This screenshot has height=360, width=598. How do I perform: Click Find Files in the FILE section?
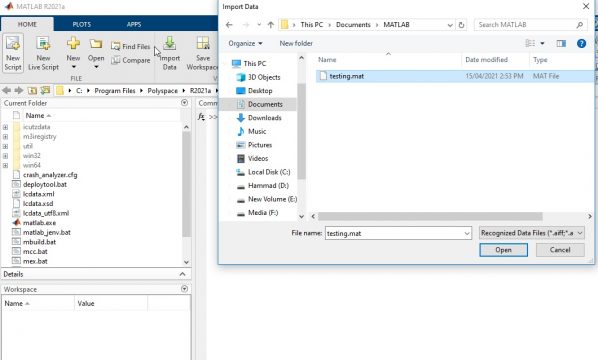(x=131, y=47)
